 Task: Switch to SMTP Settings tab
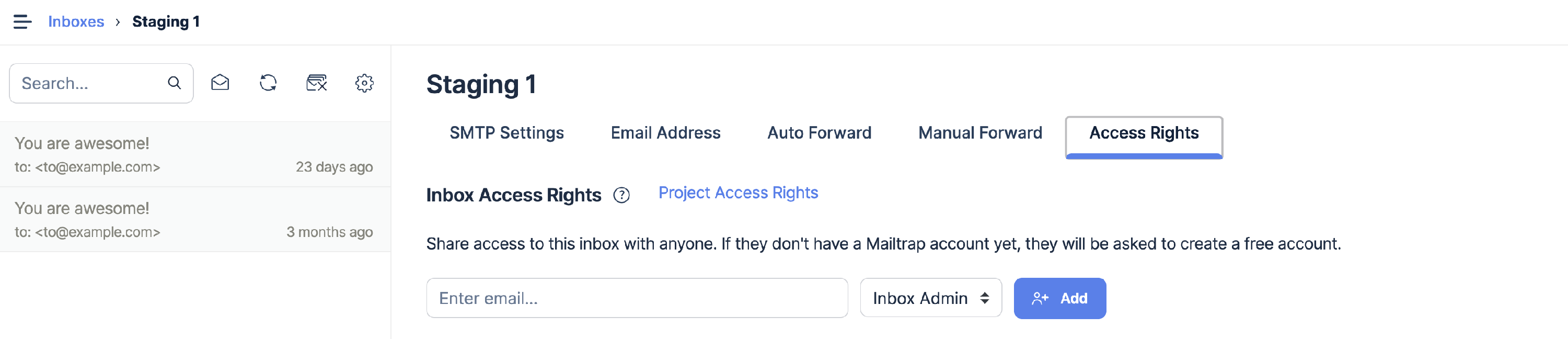(506, 133)
